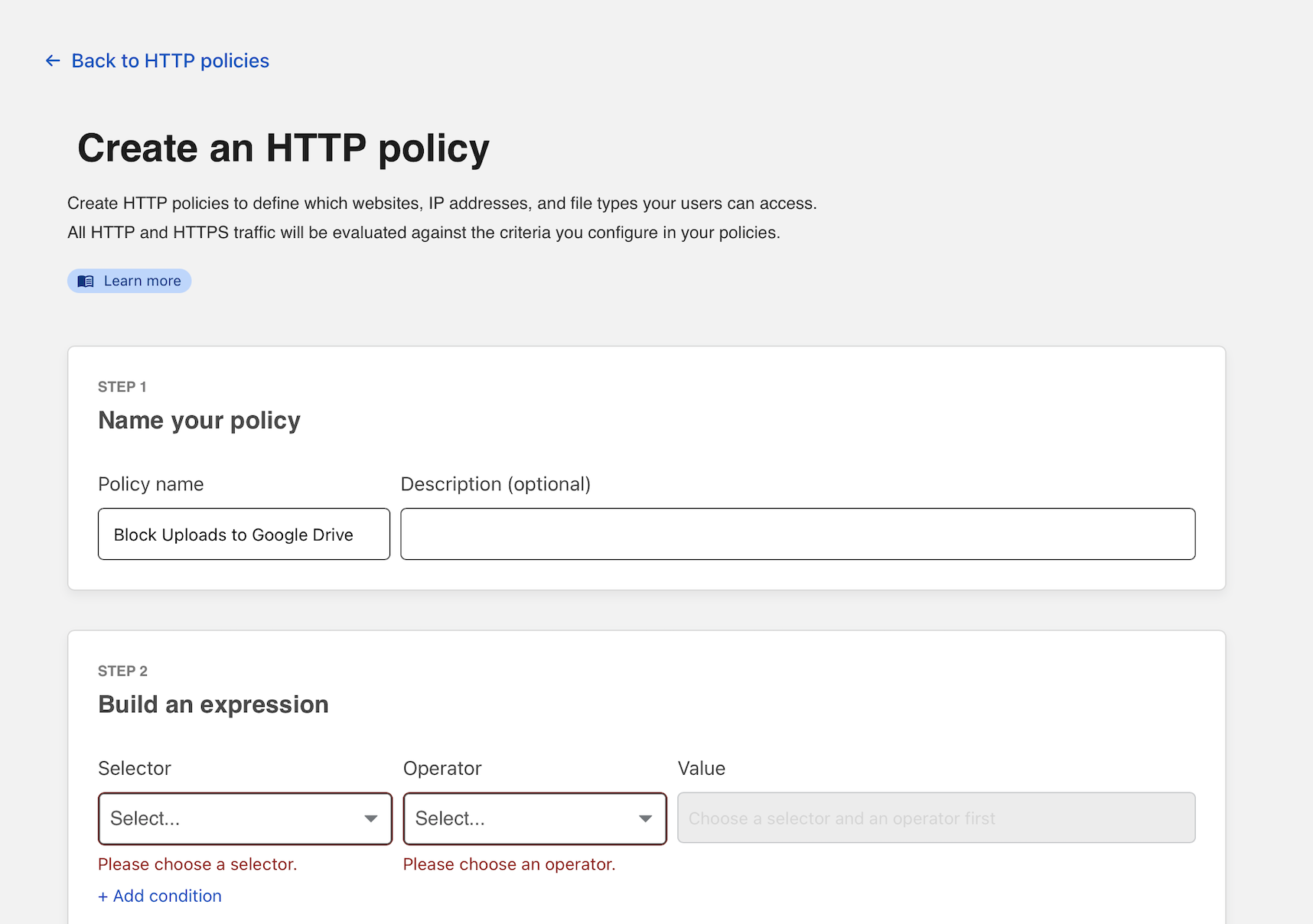
Task: Click the Name your policy heading
Action: click(199, 420)
